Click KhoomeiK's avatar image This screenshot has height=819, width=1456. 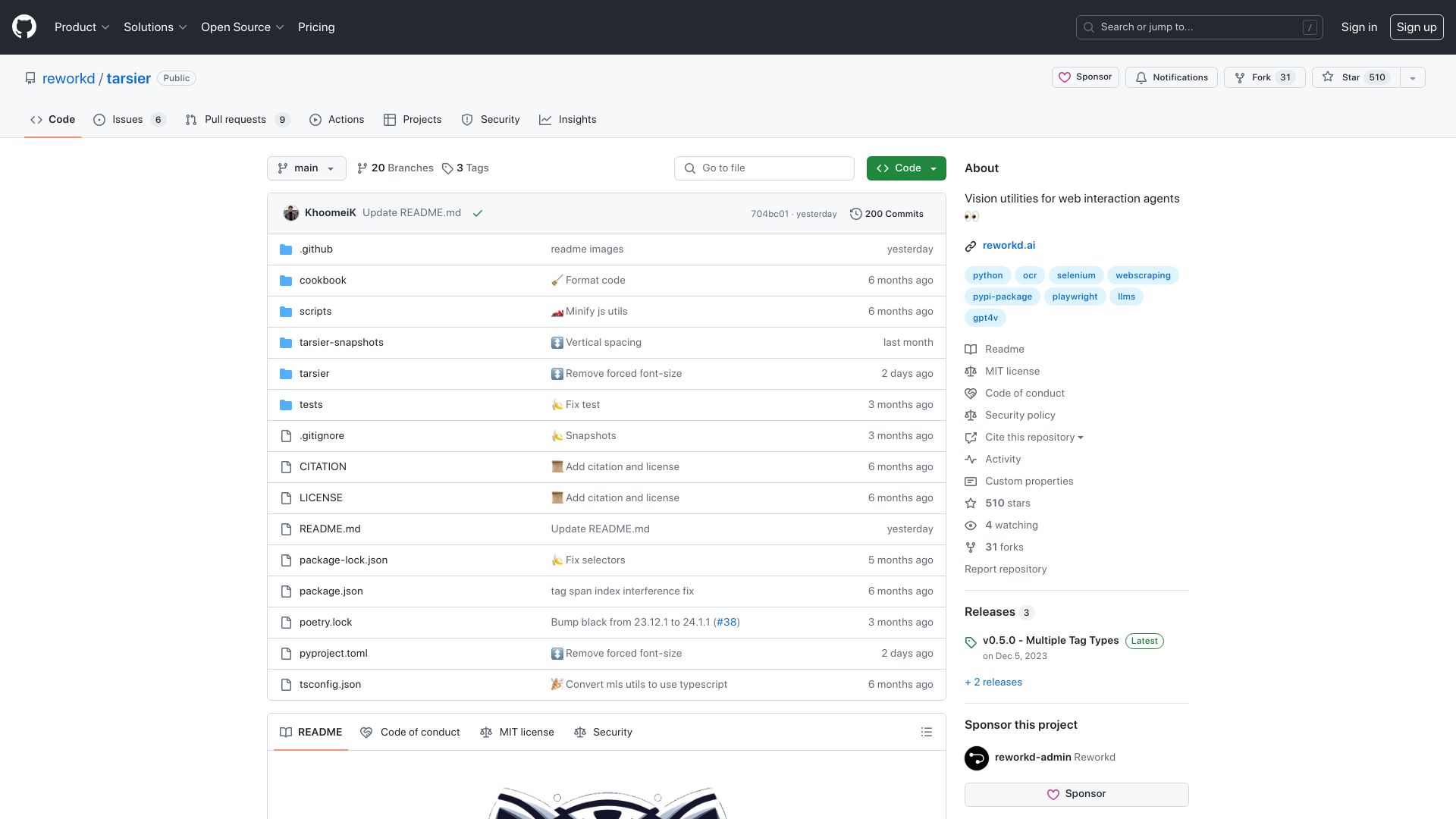tap(291, 213)
